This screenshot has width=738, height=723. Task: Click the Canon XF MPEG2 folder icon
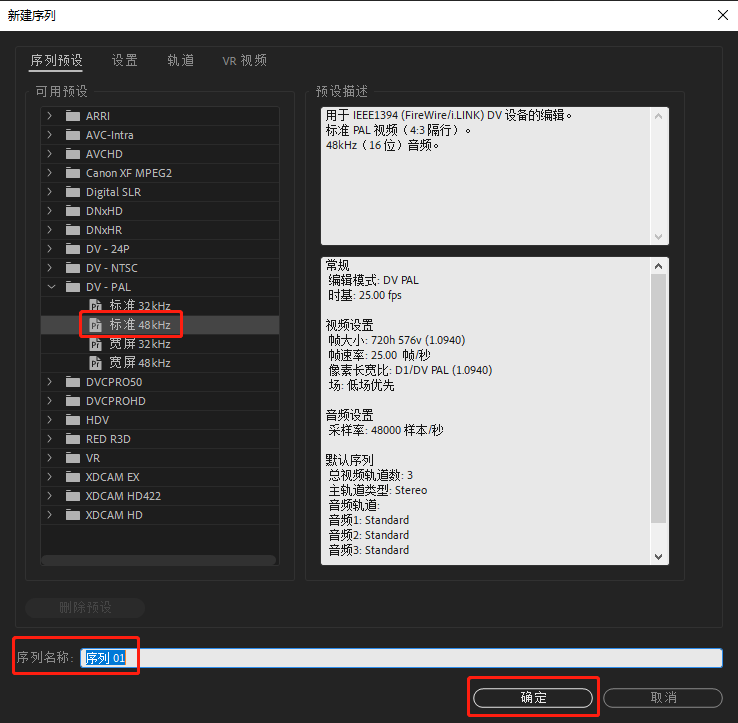point(72,173)
